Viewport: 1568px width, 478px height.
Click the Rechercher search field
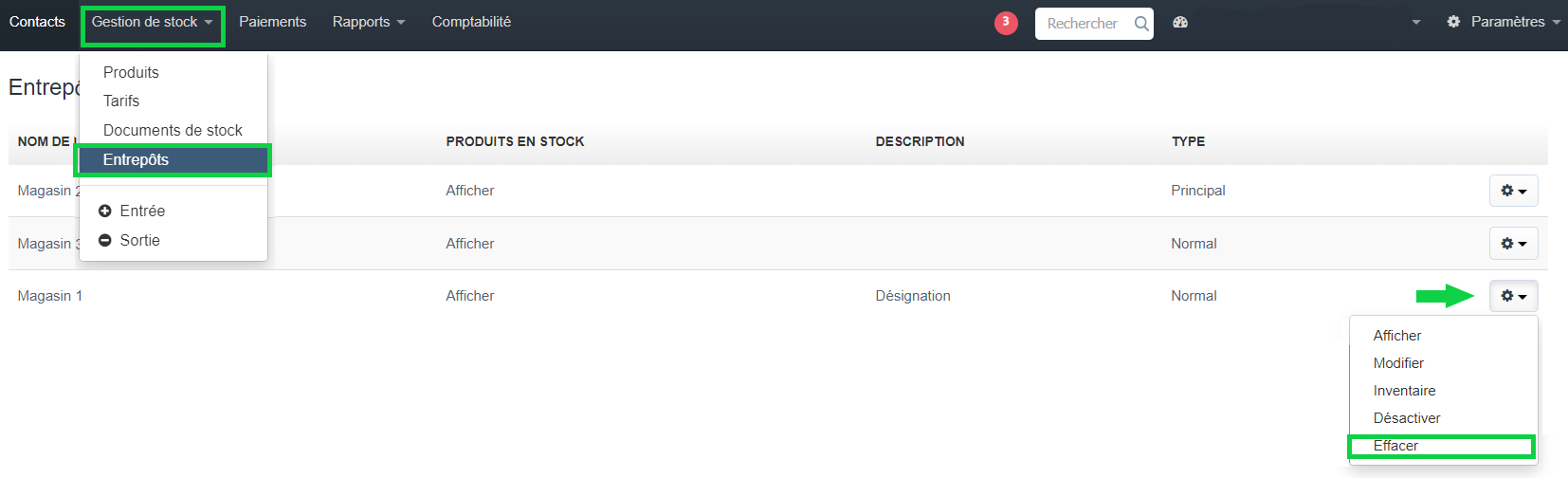1083,24
